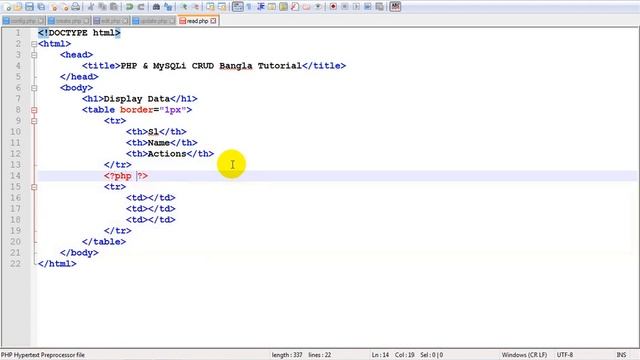Place cursor in the title text on line 4

pos(211,66)
